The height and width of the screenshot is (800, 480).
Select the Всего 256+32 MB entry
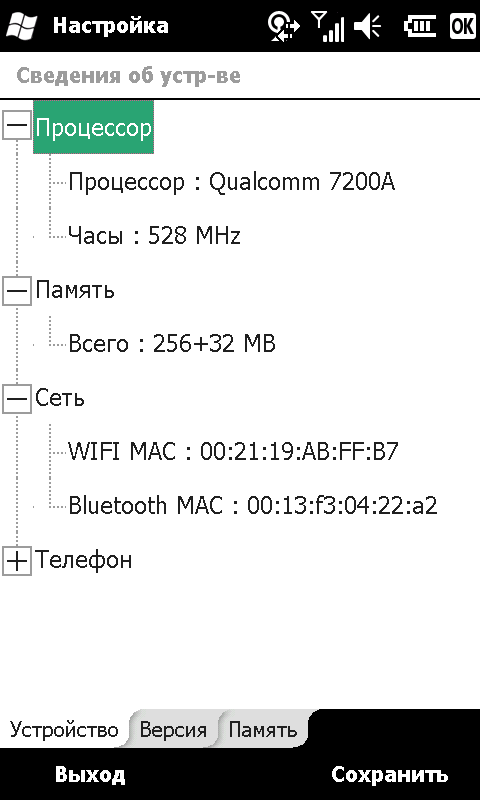172,344
